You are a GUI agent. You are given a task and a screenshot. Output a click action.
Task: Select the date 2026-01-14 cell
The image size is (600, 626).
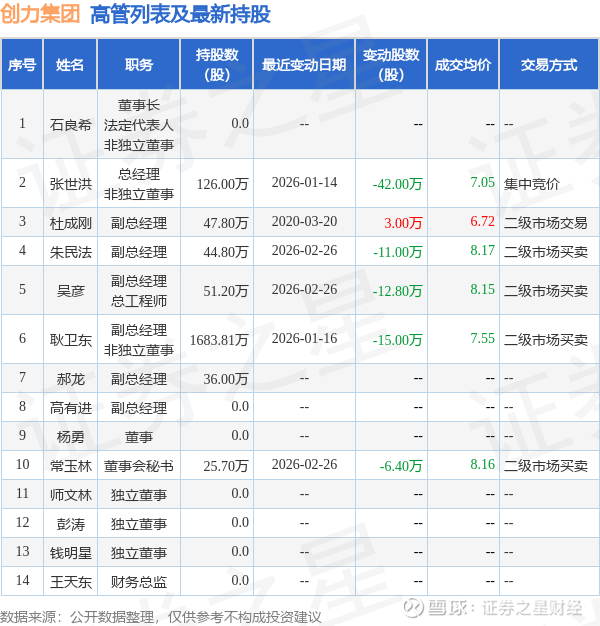tap(304, 182)
